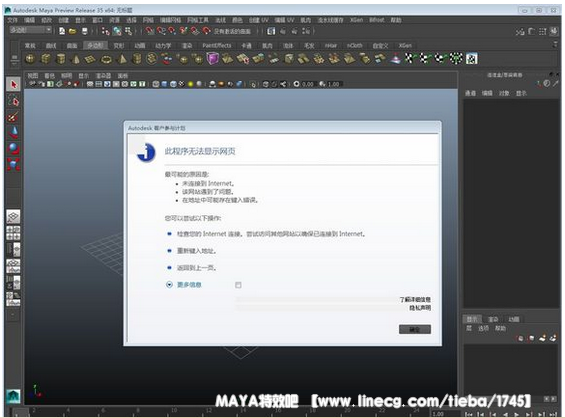This screenshot has height=418, width=565.
Task: Select the Display tab in Layer Editor
Action: pyautogui.click(x=472, y=319)
